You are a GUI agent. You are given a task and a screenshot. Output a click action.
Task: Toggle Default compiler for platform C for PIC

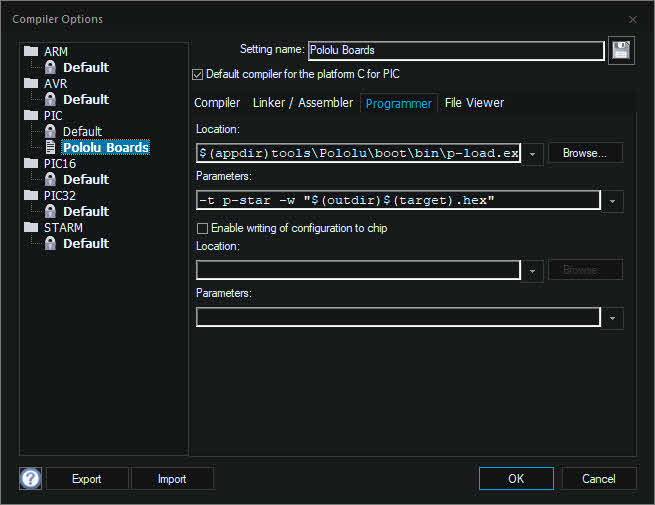pyautogui.click(x=198, y=74)
